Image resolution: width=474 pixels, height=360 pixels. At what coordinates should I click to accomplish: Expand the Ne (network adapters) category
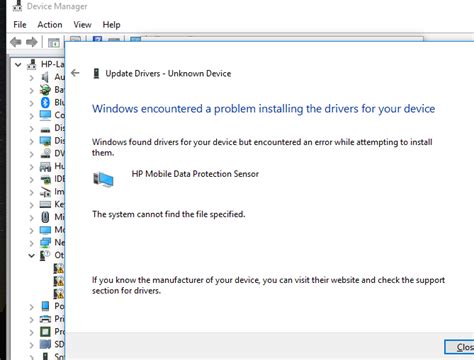31,243
